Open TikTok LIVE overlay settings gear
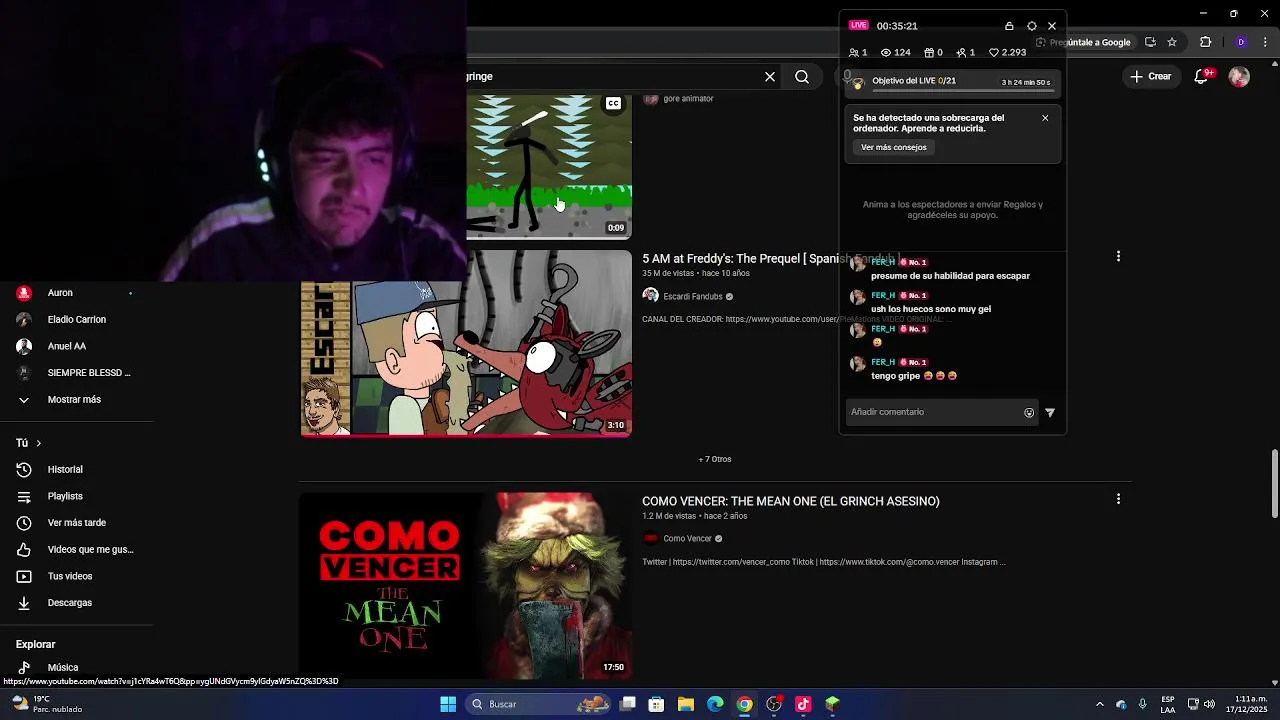Viewport: 1280px width, 720px height. [x=1032, y=26]
